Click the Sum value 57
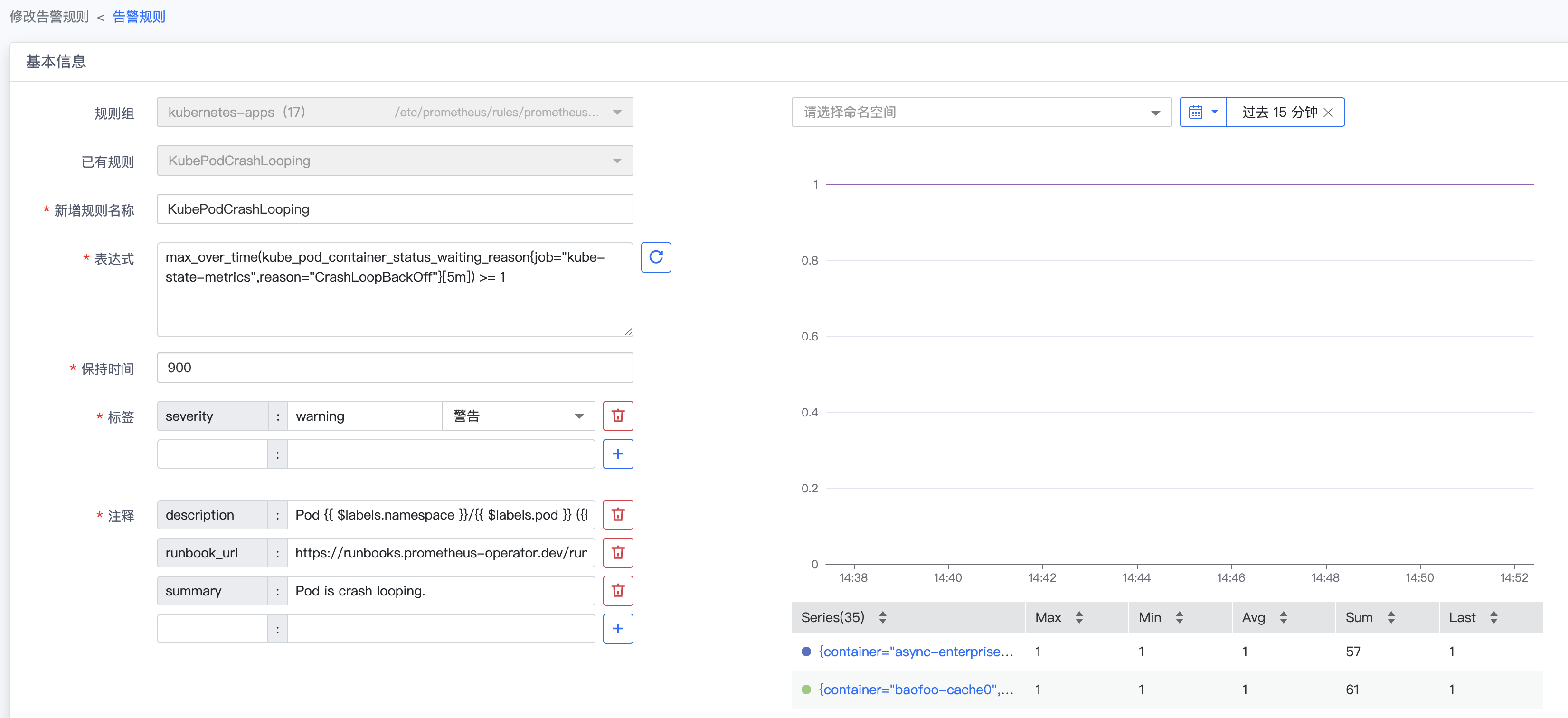The width and height of the screenshot is (1568, 718). [x=1352, y=652]
